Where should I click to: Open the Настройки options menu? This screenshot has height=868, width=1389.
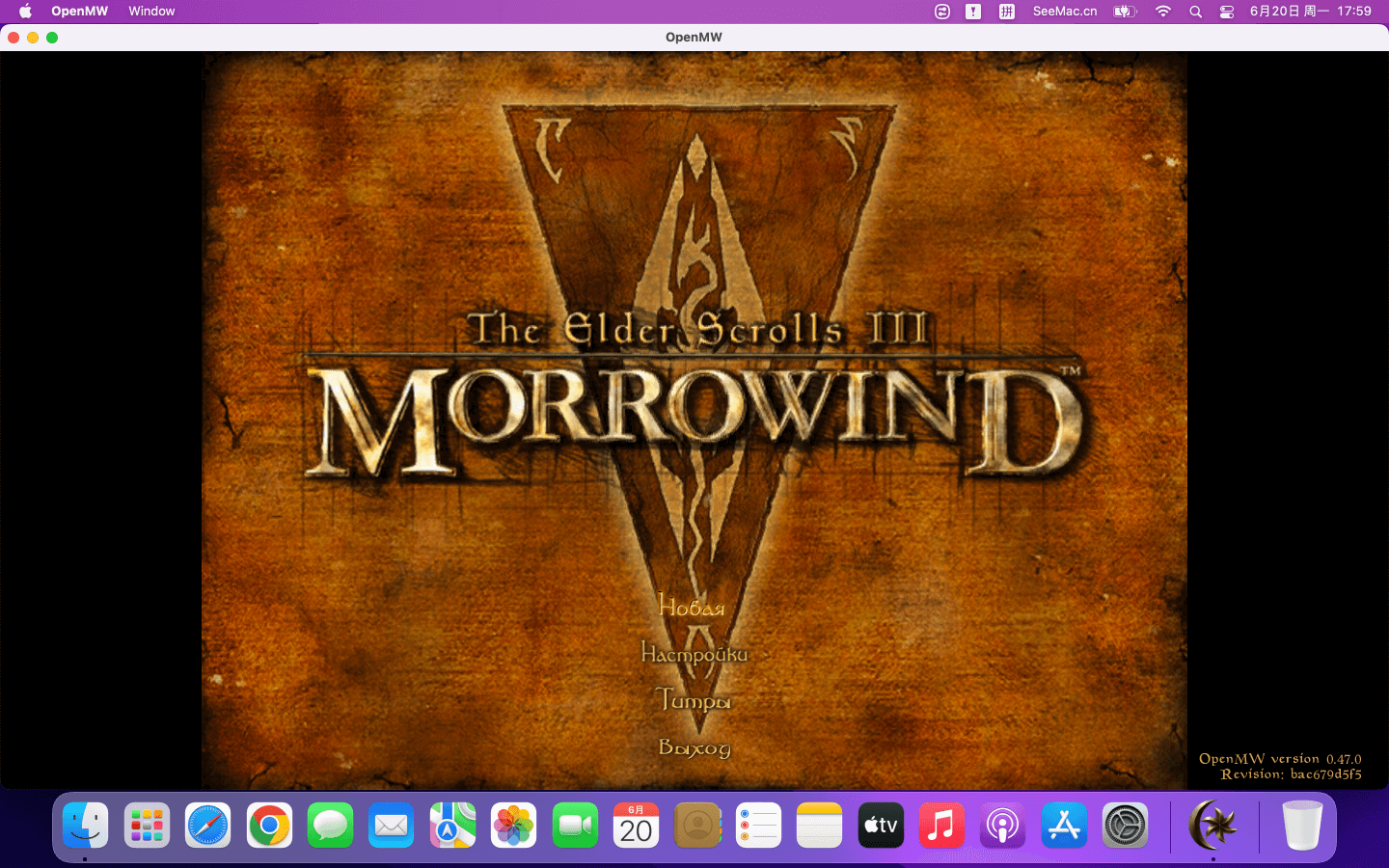coord(694,654)
